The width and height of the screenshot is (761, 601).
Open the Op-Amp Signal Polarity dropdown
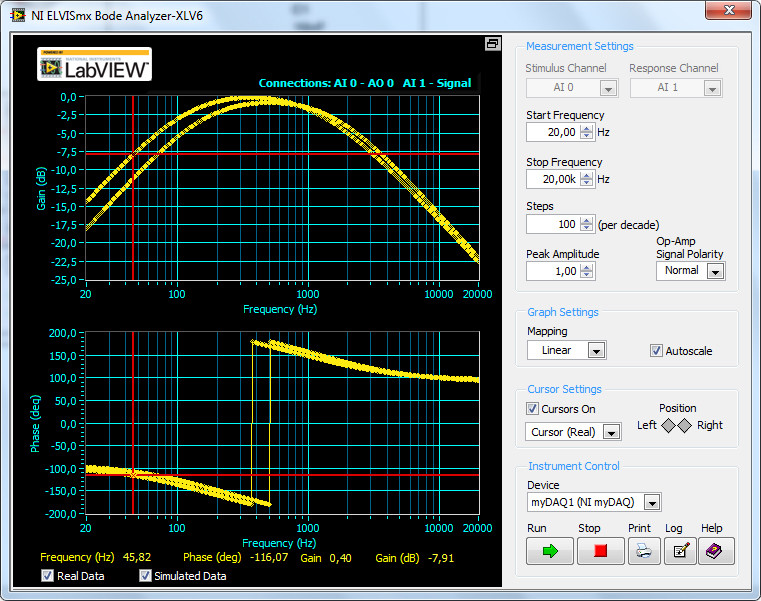coord(715,271)
